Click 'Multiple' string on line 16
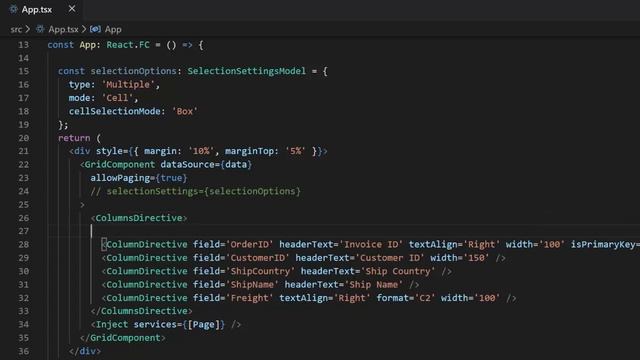Viewport: 640px width, 360px height. (128, 84)
